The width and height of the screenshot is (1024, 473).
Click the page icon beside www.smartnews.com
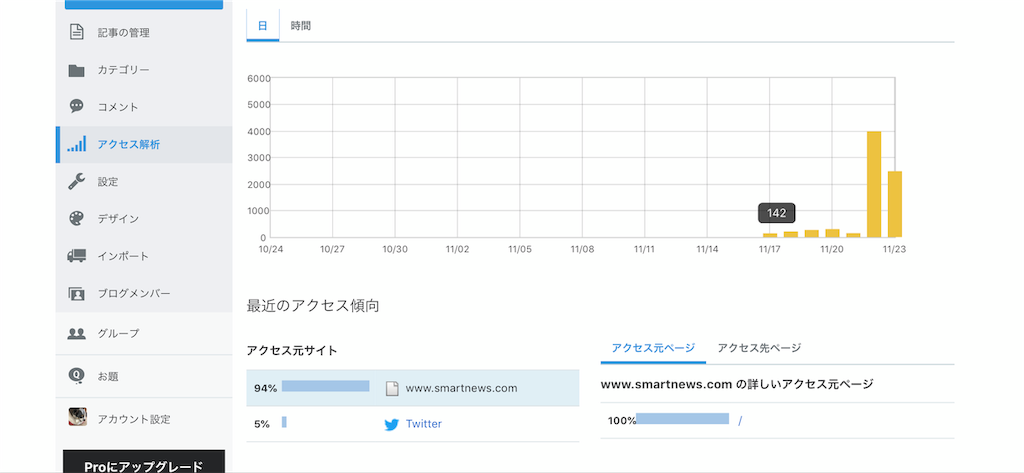pyautogui.click(x=392, y=388)
